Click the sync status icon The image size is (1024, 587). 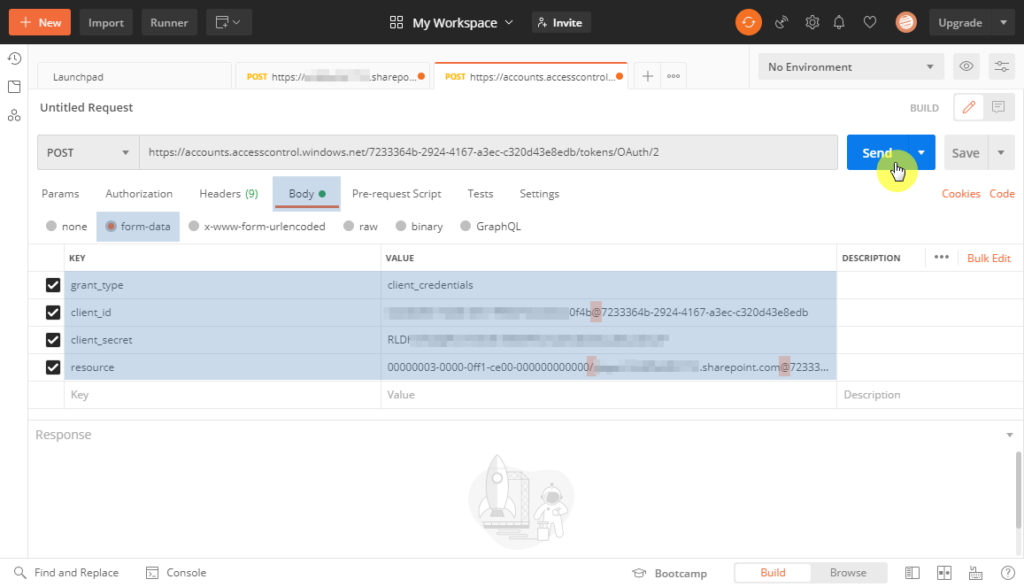click(748, 22)
